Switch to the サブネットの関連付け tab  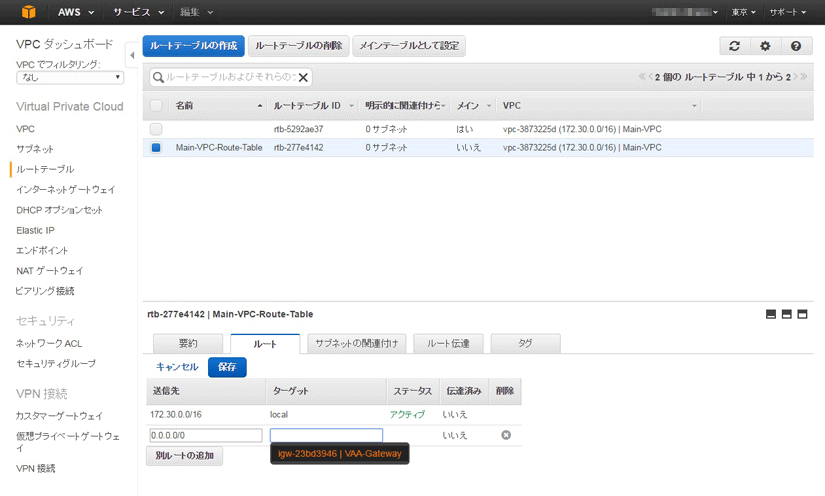click(x=356, y=343)
